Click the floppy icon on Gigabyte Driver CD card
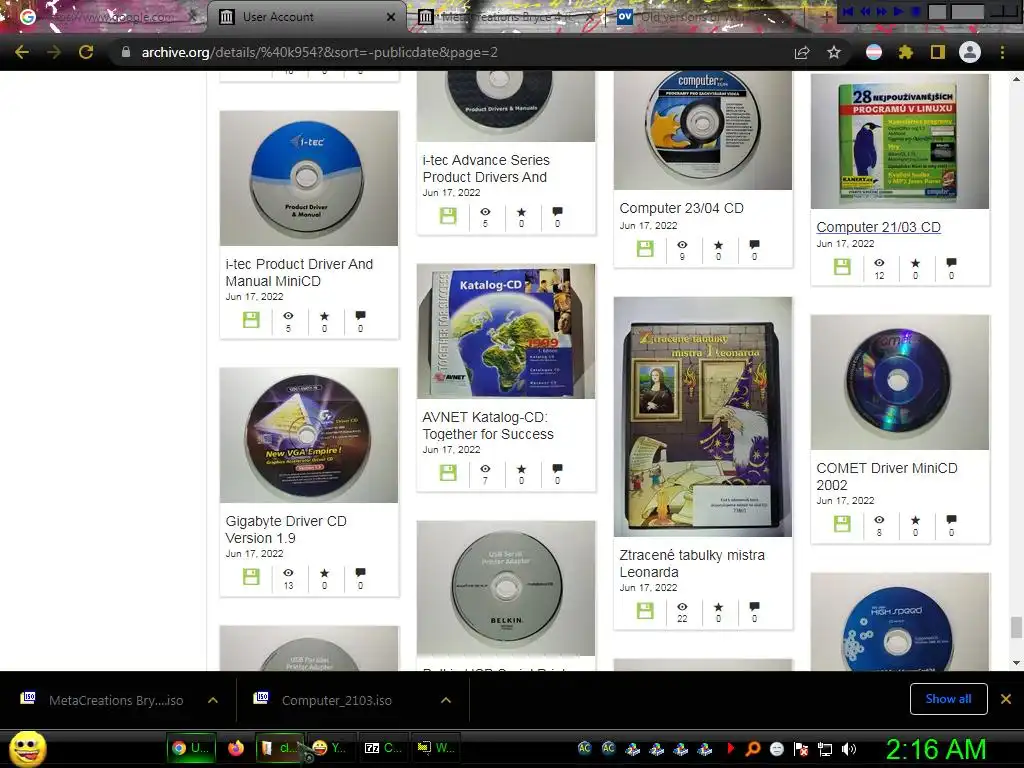Image resolution: width=1024 pixels, height=768 pixels. click(x=251, y=577)
